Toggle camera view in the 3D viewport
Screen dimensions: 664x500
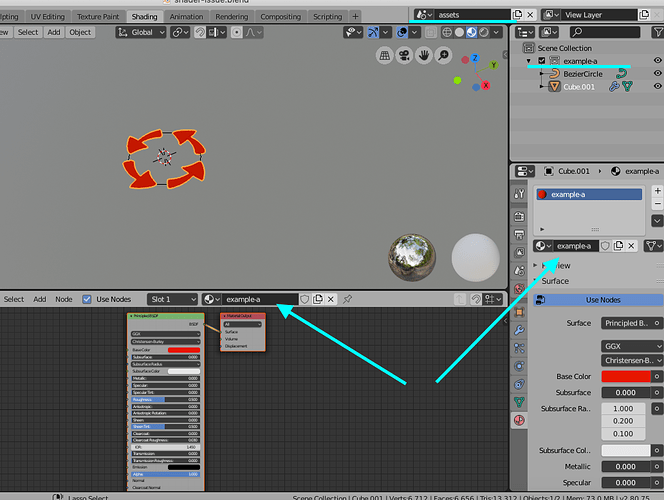pos(404,55)
